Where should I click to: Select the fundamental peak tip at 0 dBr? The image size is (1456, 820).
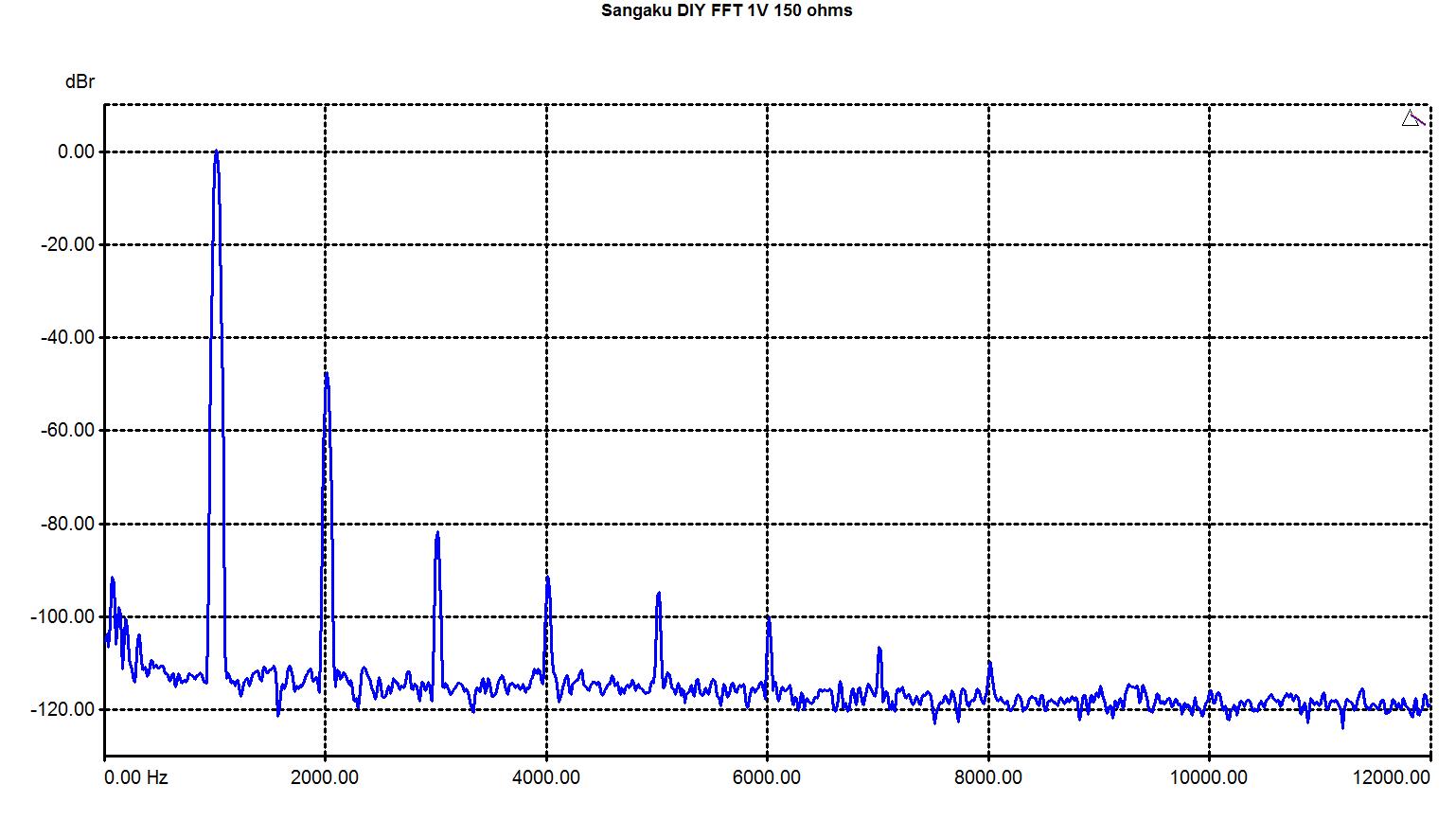[x=216, y=152]
